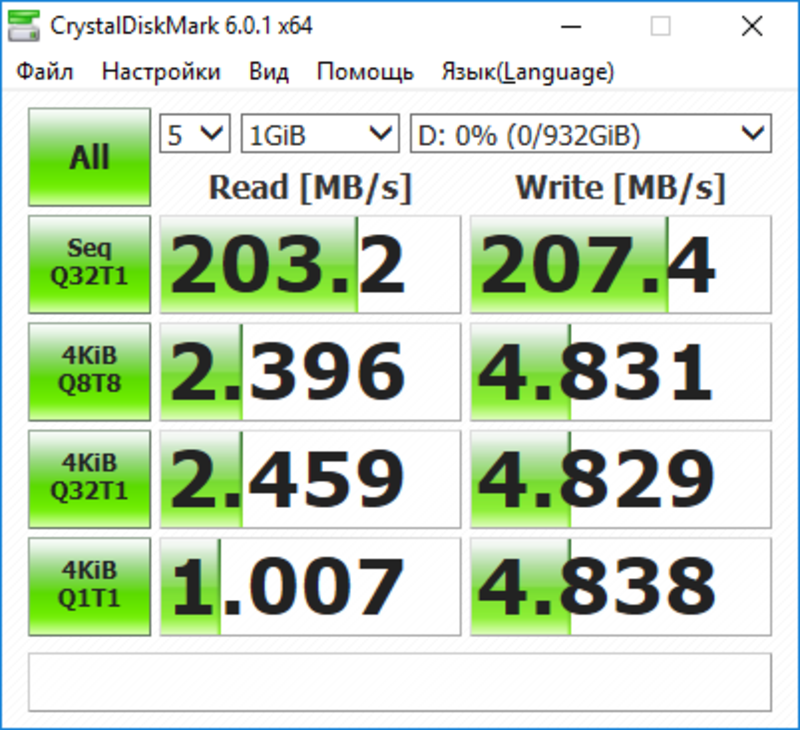The height and width of the screenshot is (730, 800).
Task: Open the Настройки menu
Action: (161, 72)
